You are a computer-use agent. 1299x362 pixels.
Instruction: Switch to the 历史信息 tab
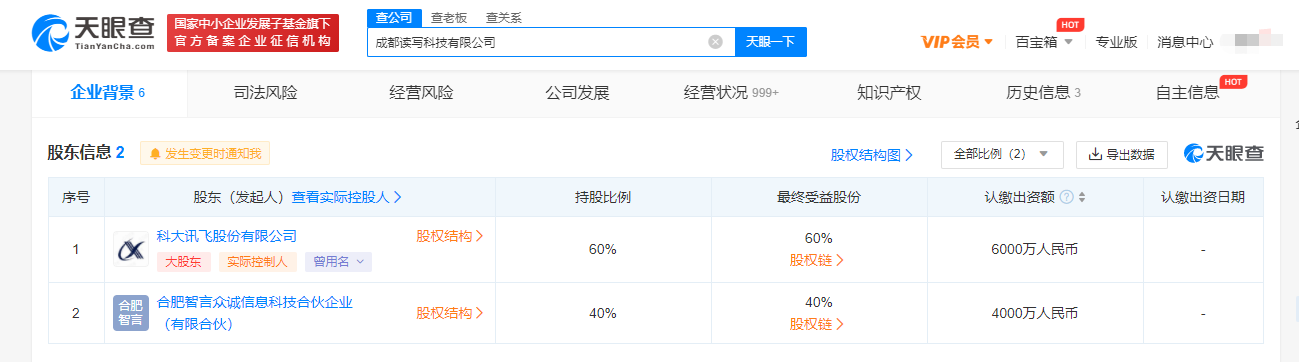point(1043,93)
